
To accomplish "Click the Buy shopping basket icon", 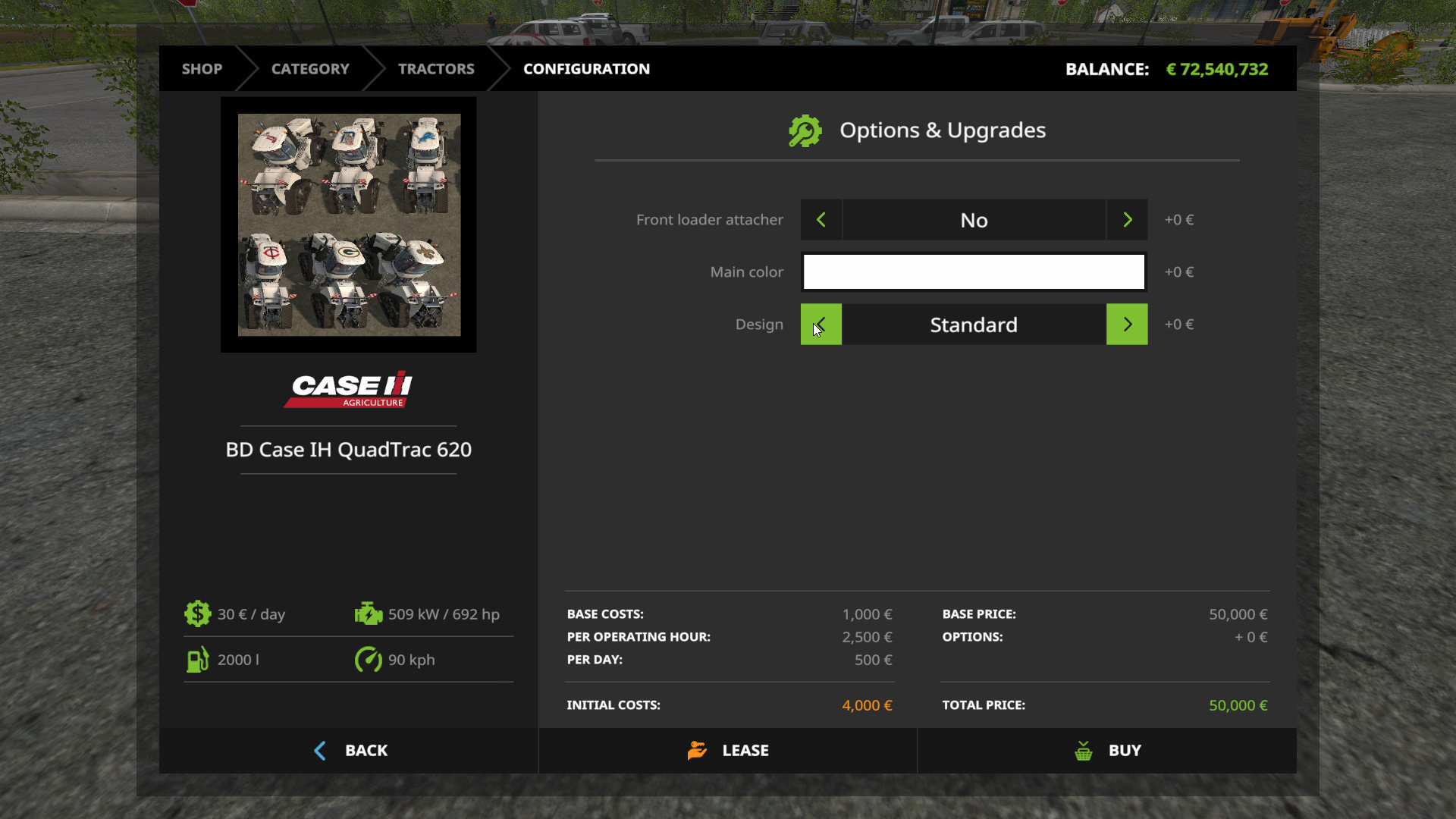I will coord(1083,751).
